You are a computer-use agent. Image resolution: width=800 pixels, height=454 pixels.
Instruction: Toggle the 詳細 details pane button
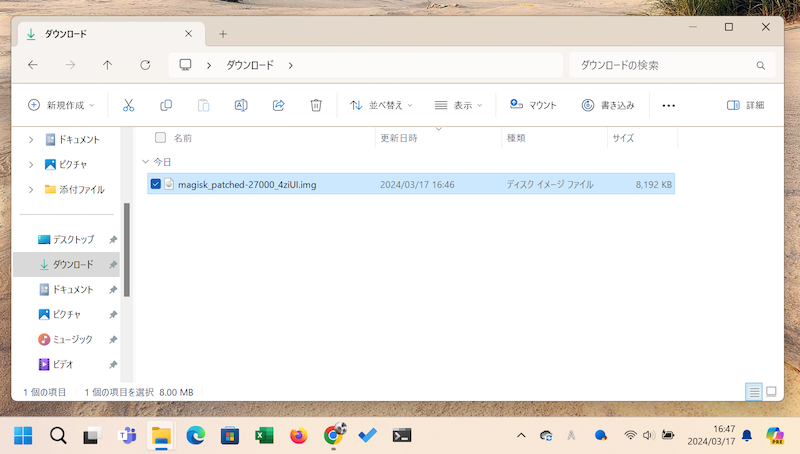[x=746, y=105]
